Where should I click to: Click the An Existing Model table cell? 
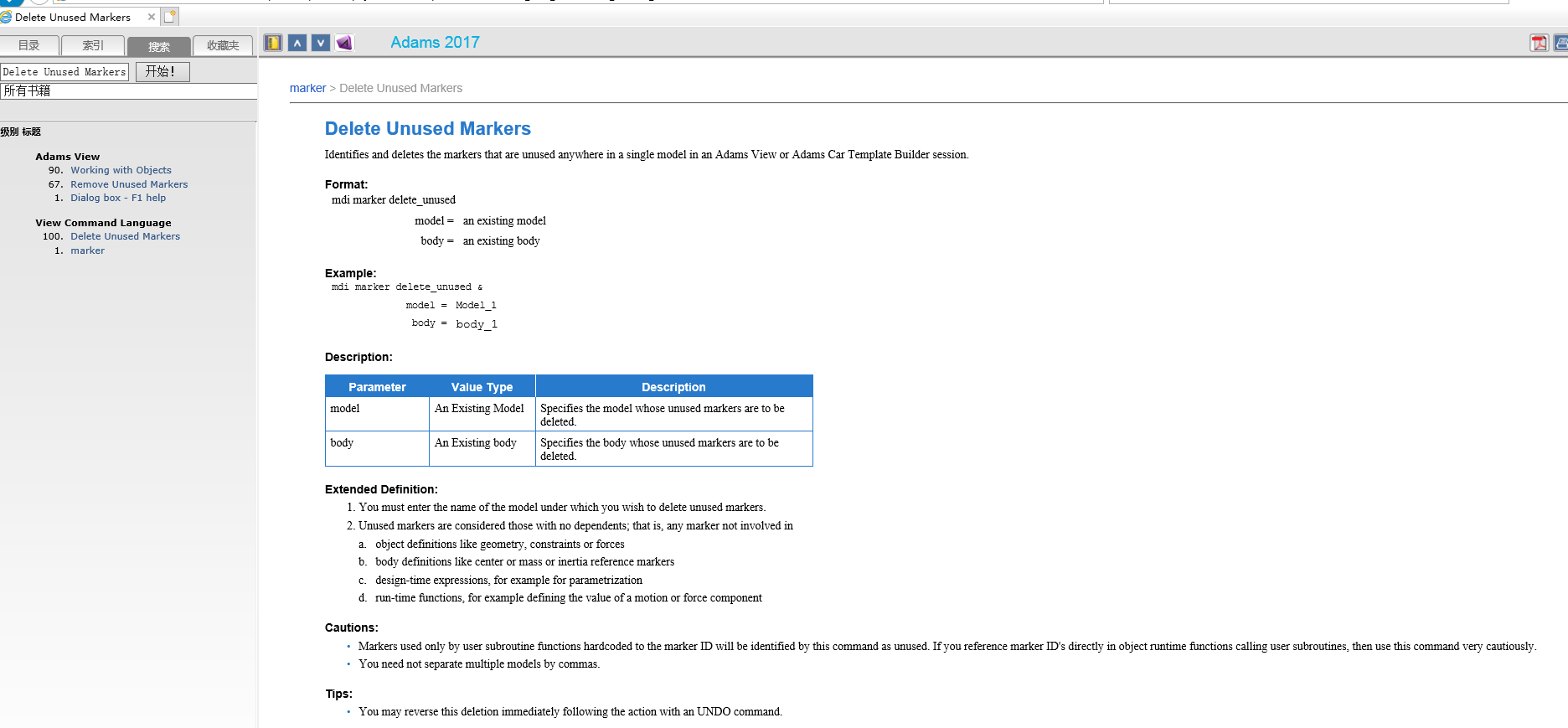point(482,414)
